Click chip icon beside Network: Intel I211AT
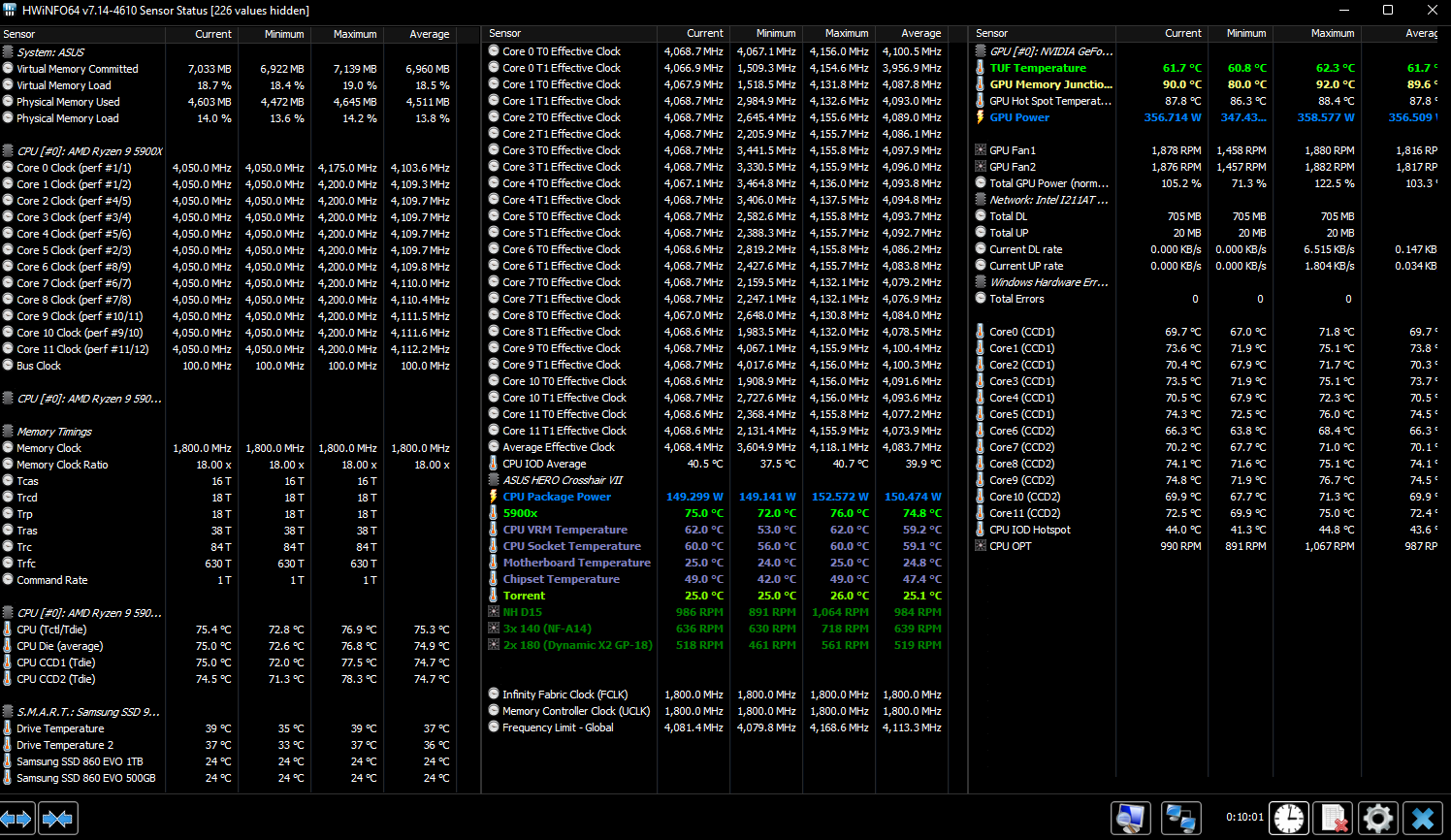This screenshot has width=1451, height=840. 981,200
